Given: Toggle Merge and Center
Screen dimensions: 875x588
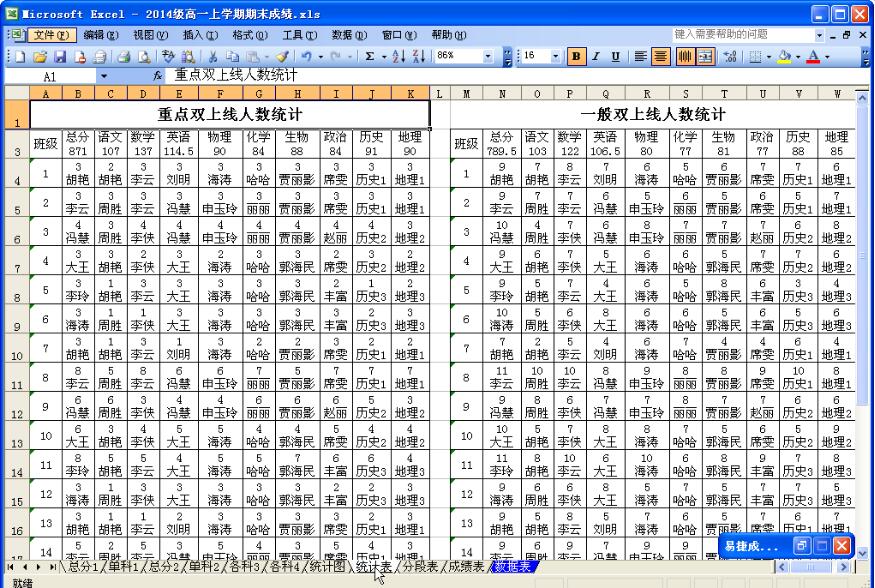Looking at the screenshot, I should (x=705, y=56).
